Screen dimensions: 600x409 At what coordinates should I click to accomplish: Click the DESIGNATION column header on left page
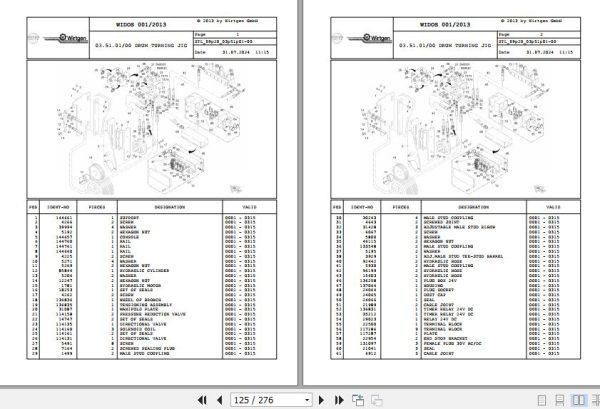(x=170, y=207)
